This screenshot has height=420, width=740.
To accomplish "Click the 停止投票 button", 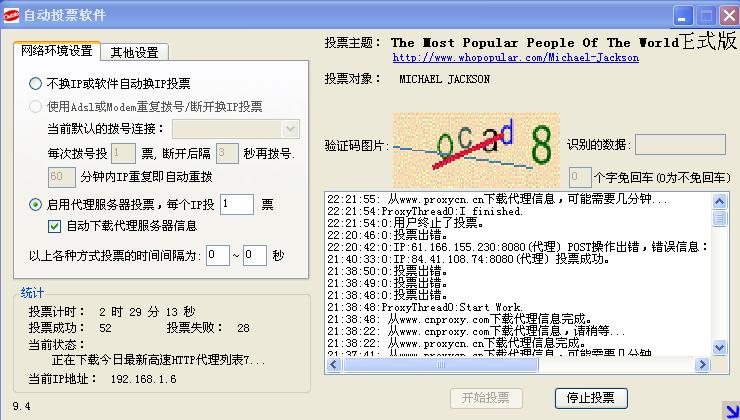I will [x=591, y=398].
